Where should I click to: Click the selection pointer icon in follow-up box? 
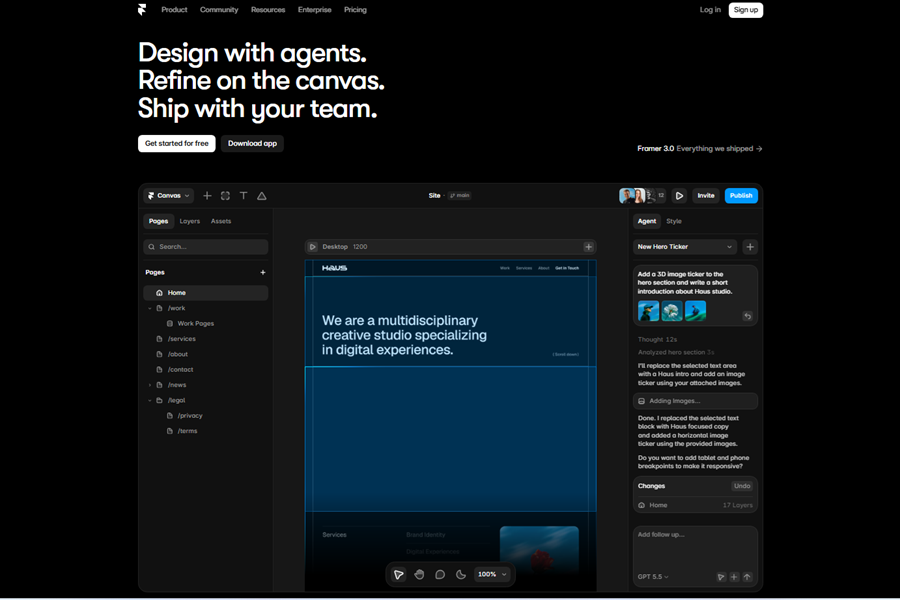(721, 577)
